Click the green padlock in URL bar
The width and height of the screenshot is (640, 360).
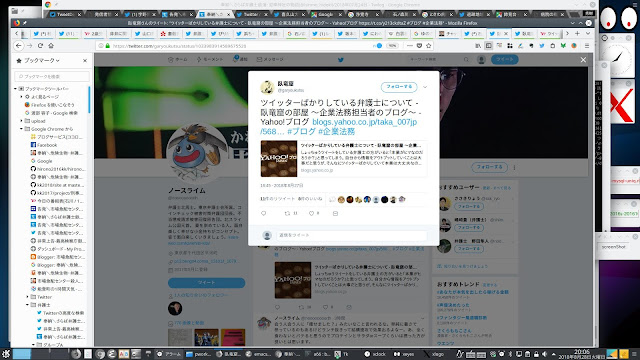108,46
